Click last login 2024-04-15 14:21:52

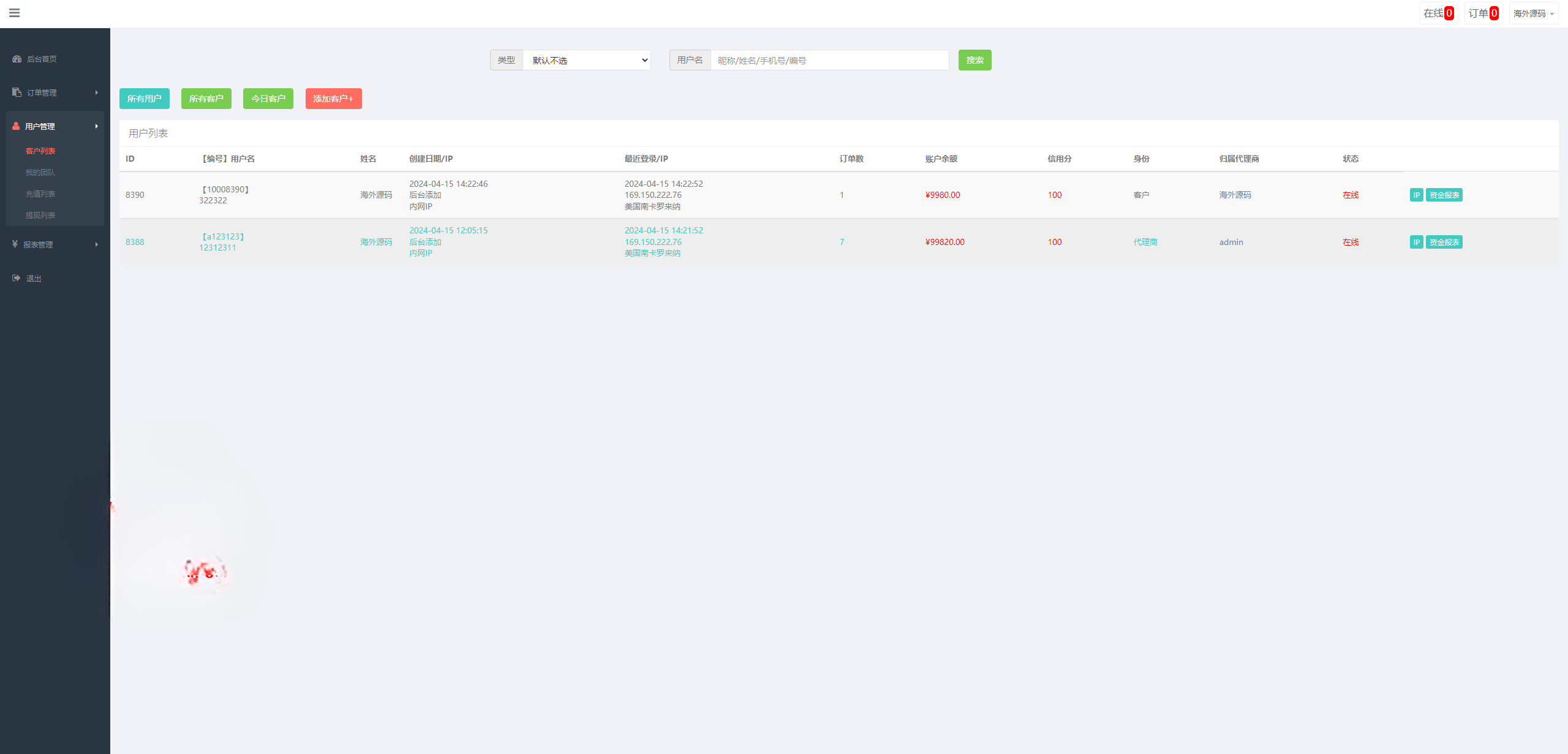pos(664,230)
